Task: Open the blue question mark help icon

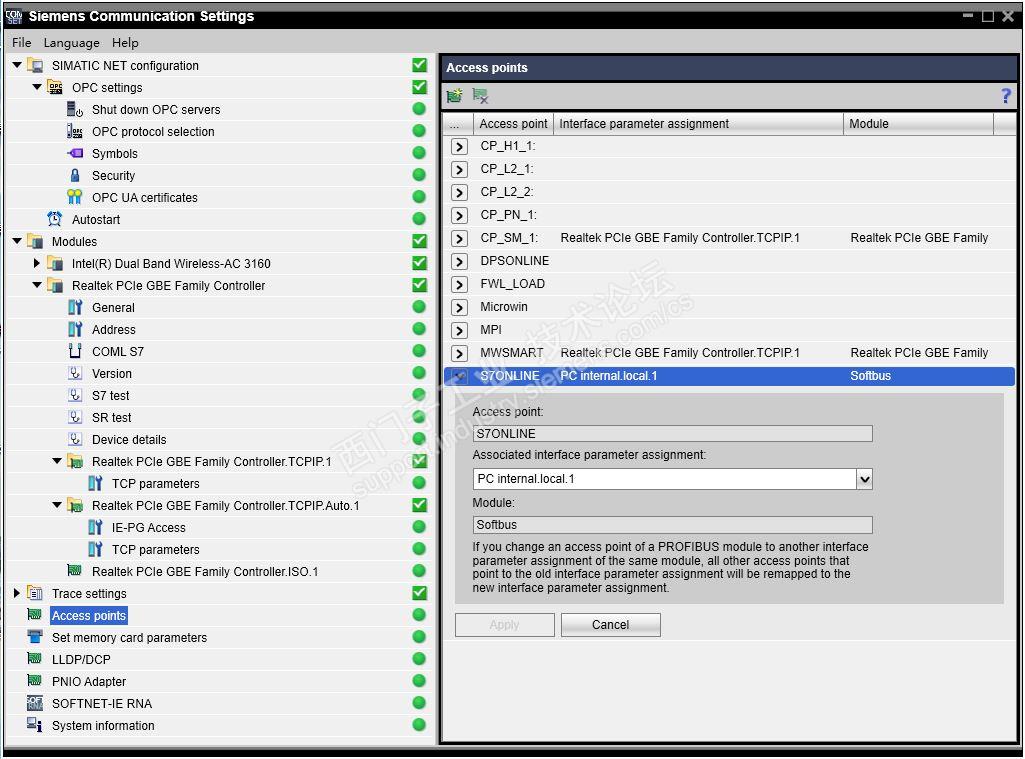Action: pos(1006,96)
